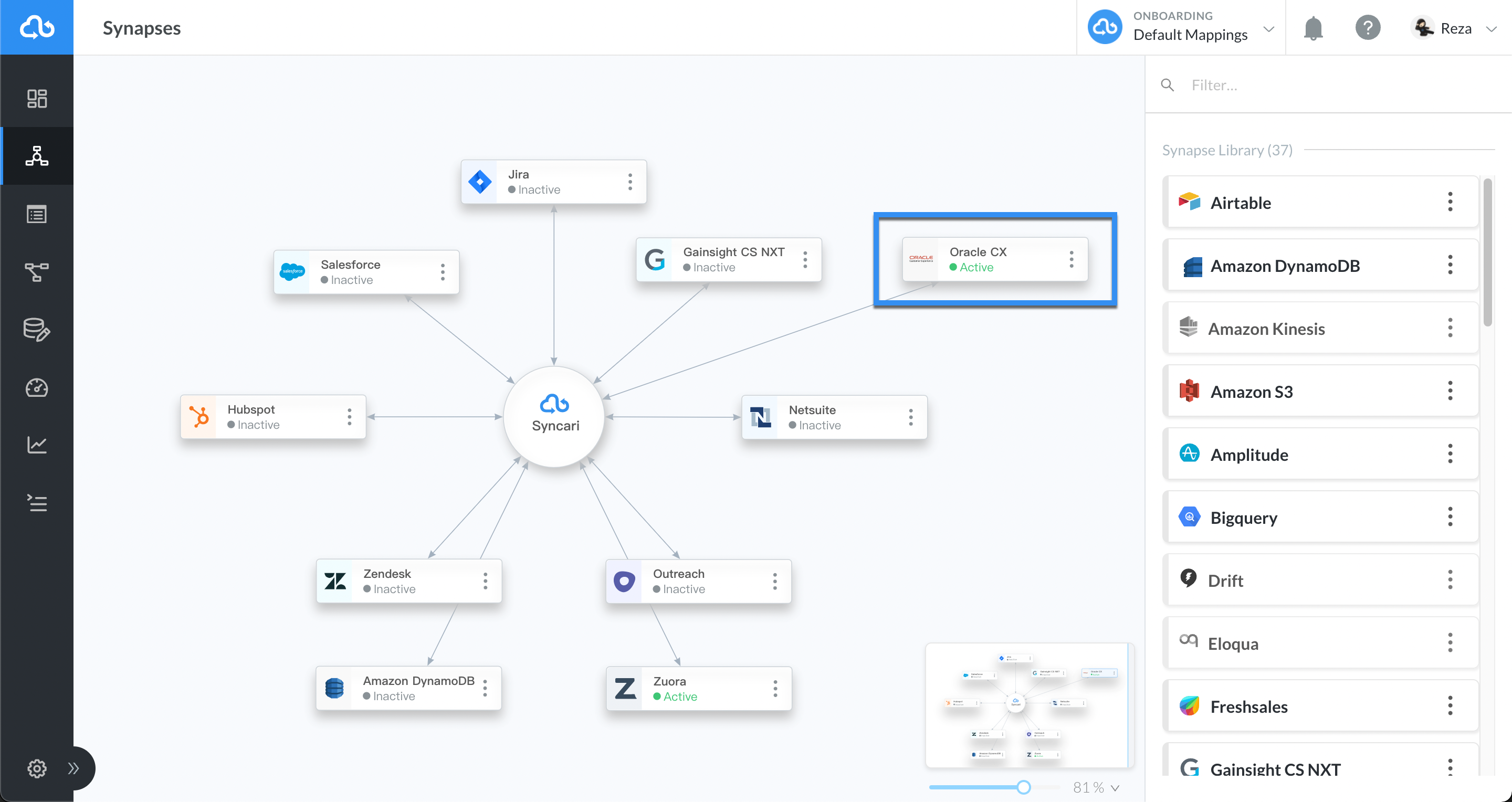Viewport: 1512px width, 802px height.
Task: Click the canvas zoom slider handle
Action: 1023,787
